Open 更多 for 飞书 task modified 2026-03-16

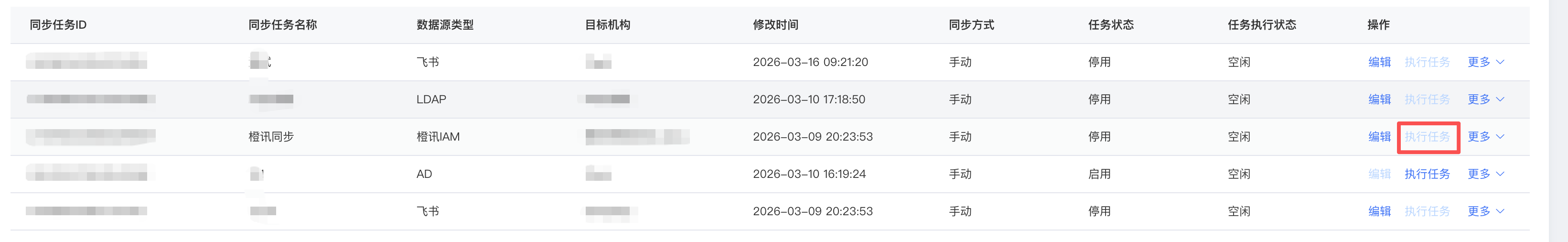[x=1485, y=62]
